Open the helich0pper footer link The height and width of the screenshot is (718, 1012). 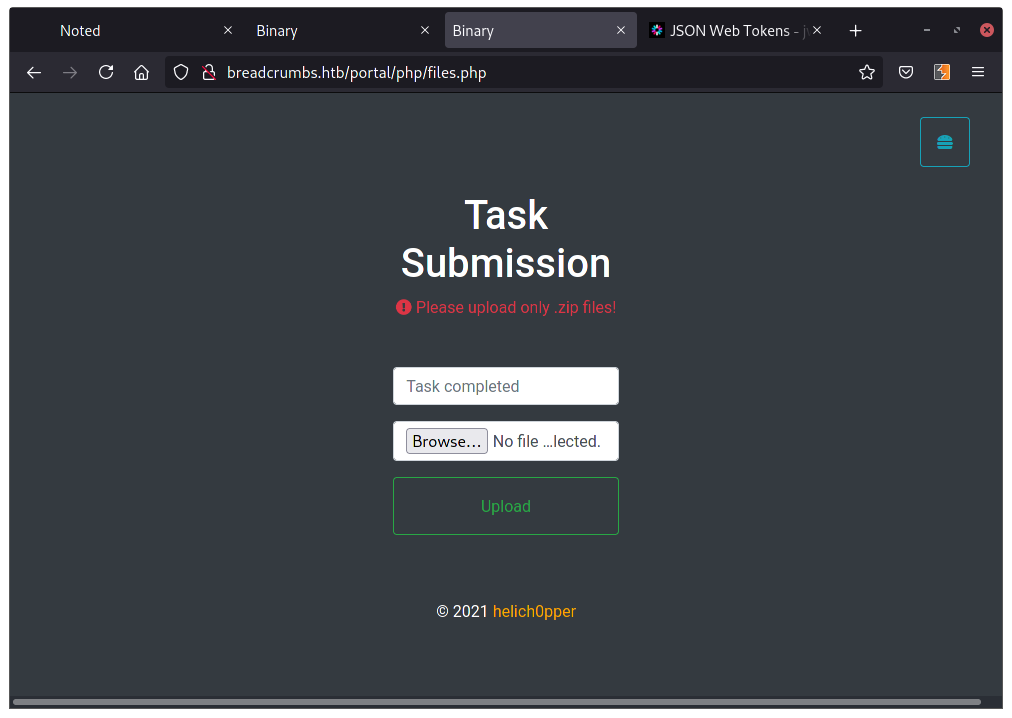(x=534, y=611)
